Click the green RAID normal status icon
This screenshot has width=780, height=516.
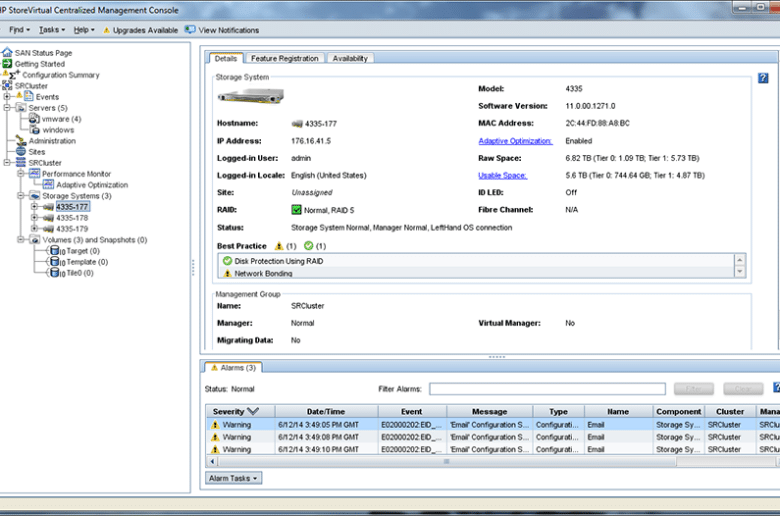tap(296, 210)
